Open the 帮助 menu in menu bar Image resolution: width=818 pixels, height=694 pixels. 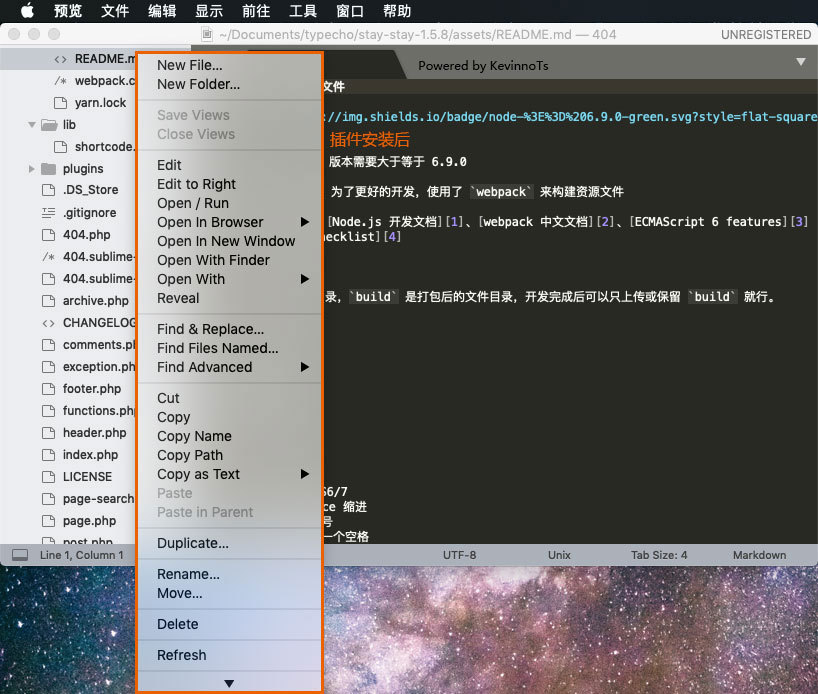(397, 10)
